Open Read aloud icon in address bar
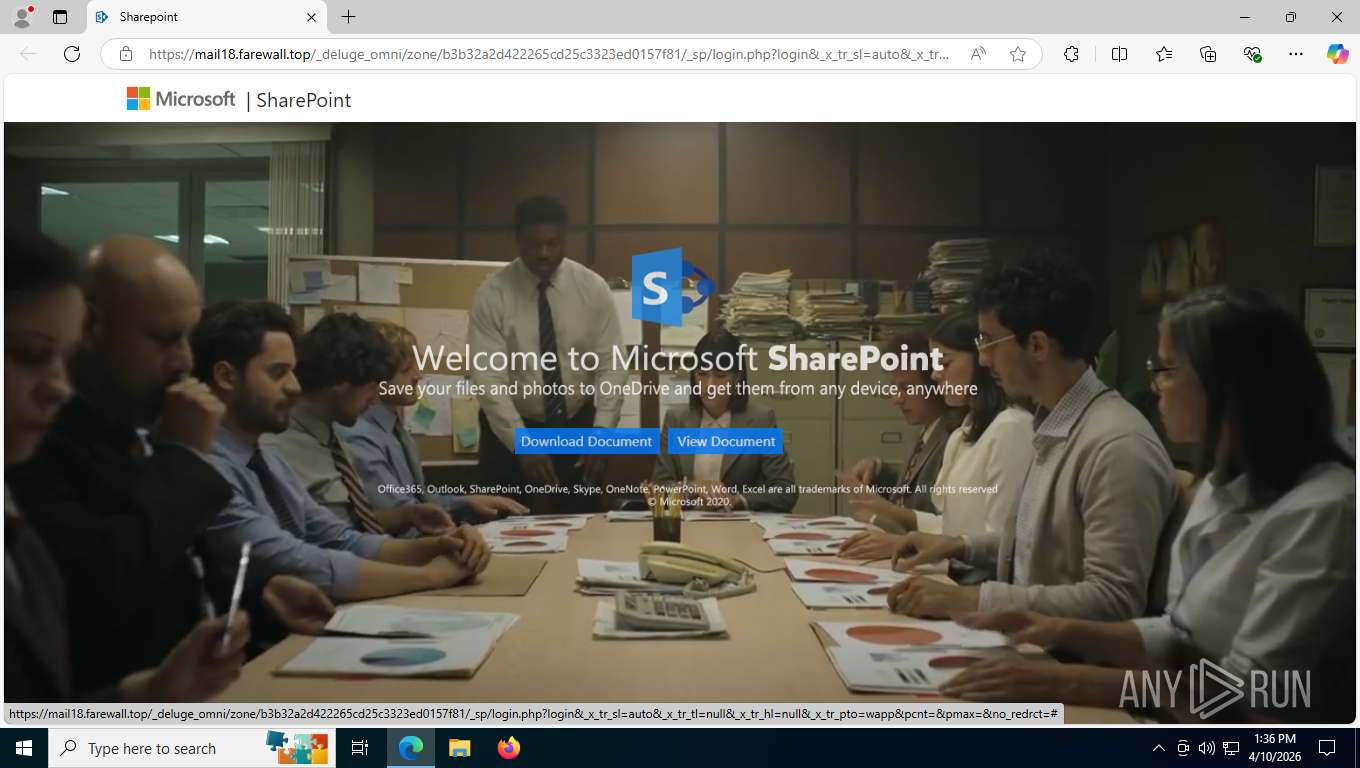The height and width of the screenshot is (768, 1360). coord(978,54)
